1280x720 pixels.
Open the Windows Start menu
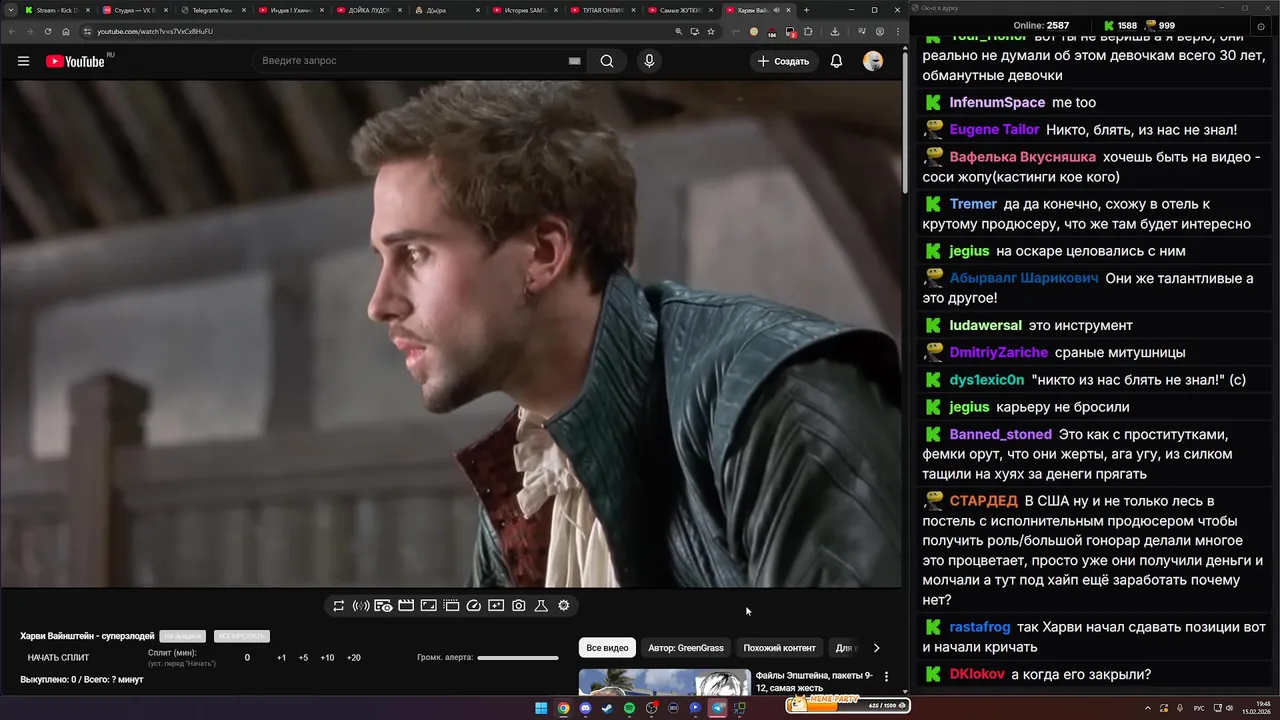click(541, 708)
